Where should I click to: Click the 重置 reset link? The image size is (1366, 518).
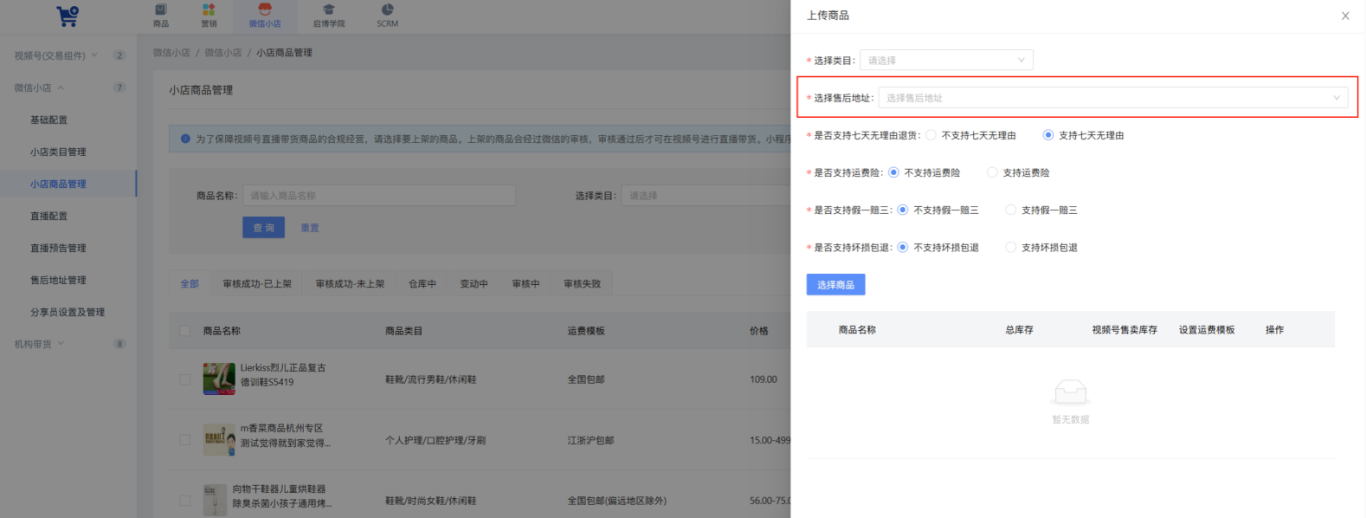pyautogui.click(x=310, y=228)
